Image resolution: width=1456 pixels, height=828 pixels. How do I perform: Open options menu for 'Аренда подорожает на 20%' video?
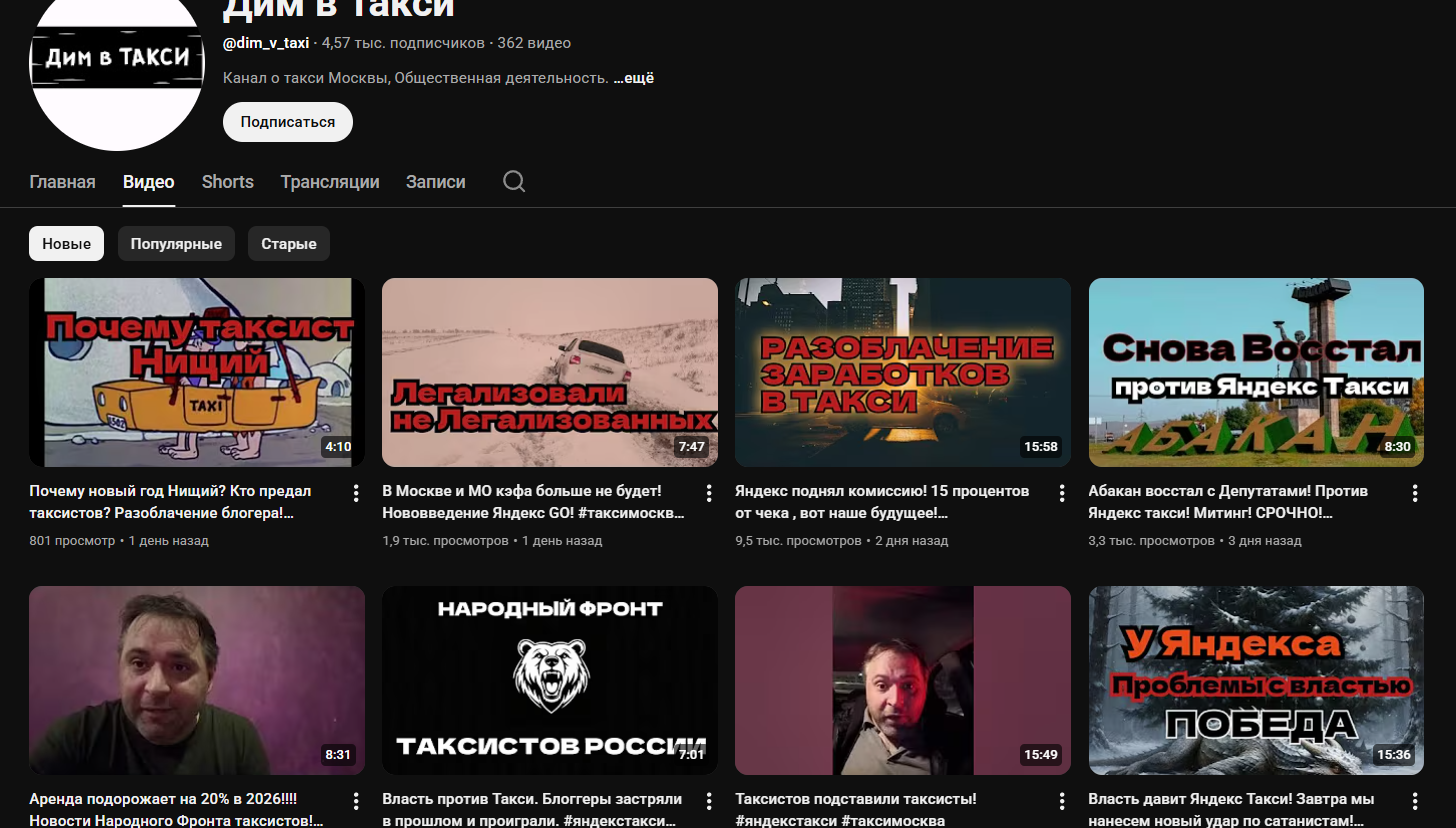click(x=356, y=801)
